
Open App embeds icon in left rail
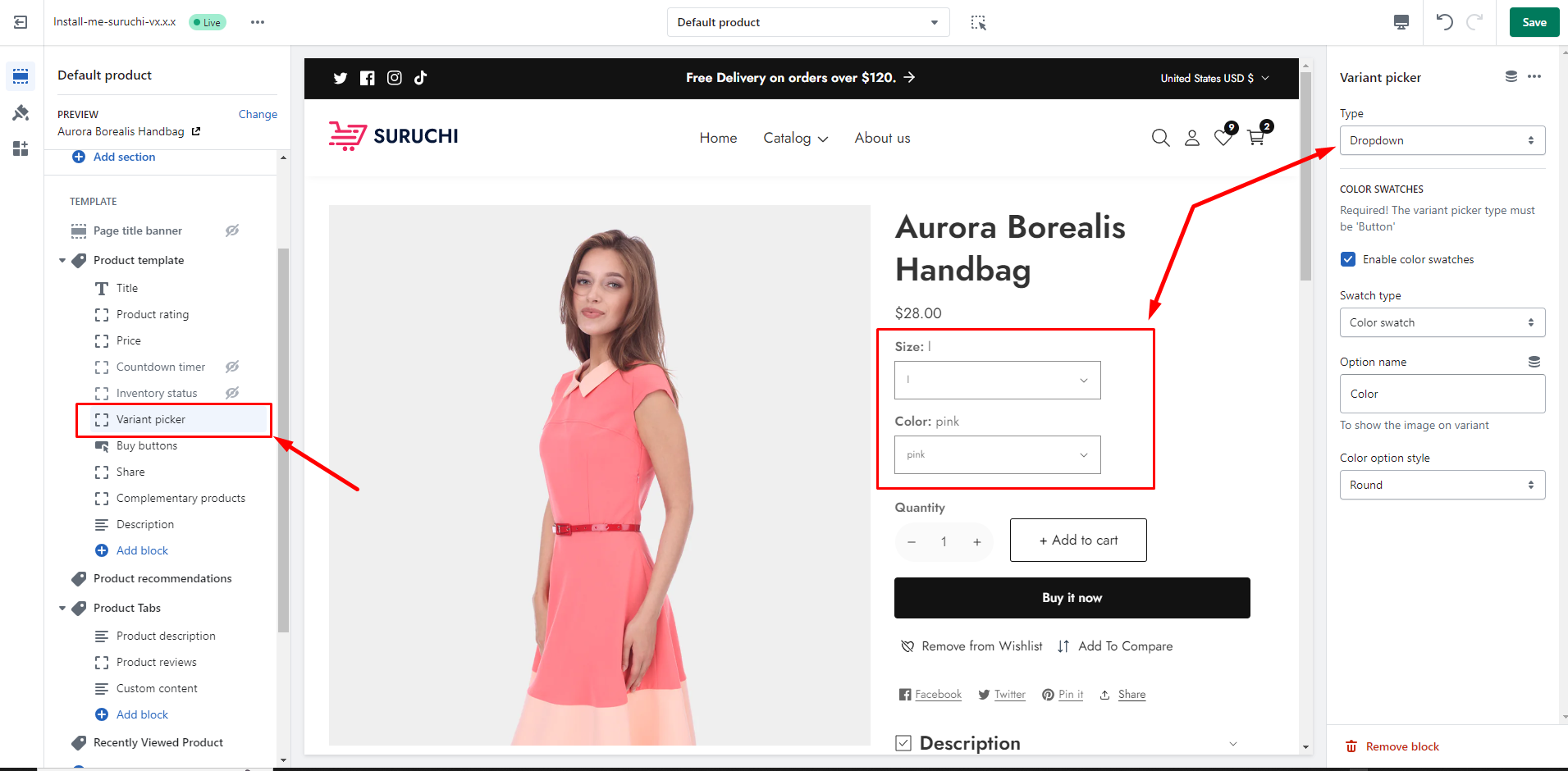tap(21, 148)
